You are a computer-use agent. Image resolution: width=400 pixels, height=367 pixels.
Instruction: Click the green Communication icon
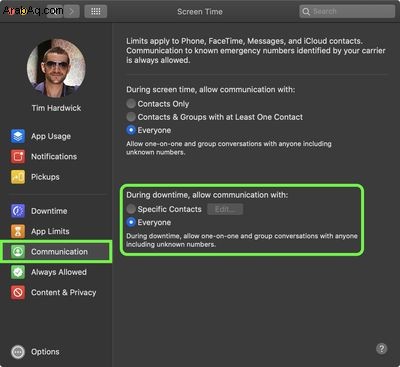click(18, 252)
